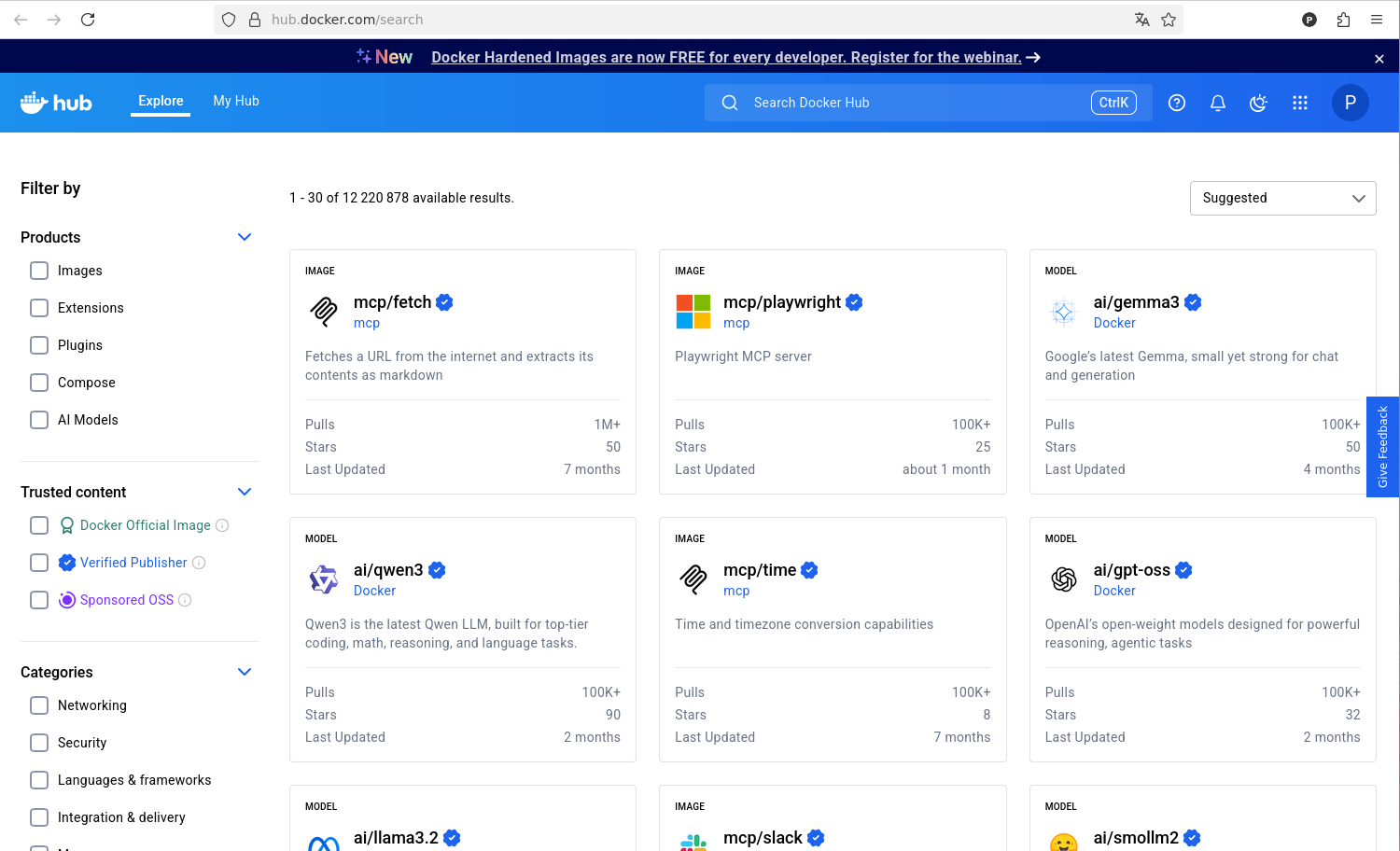Open the user profile avatar P
Viewport: 1400px width, 851px height.
(x=1350, y=103)
